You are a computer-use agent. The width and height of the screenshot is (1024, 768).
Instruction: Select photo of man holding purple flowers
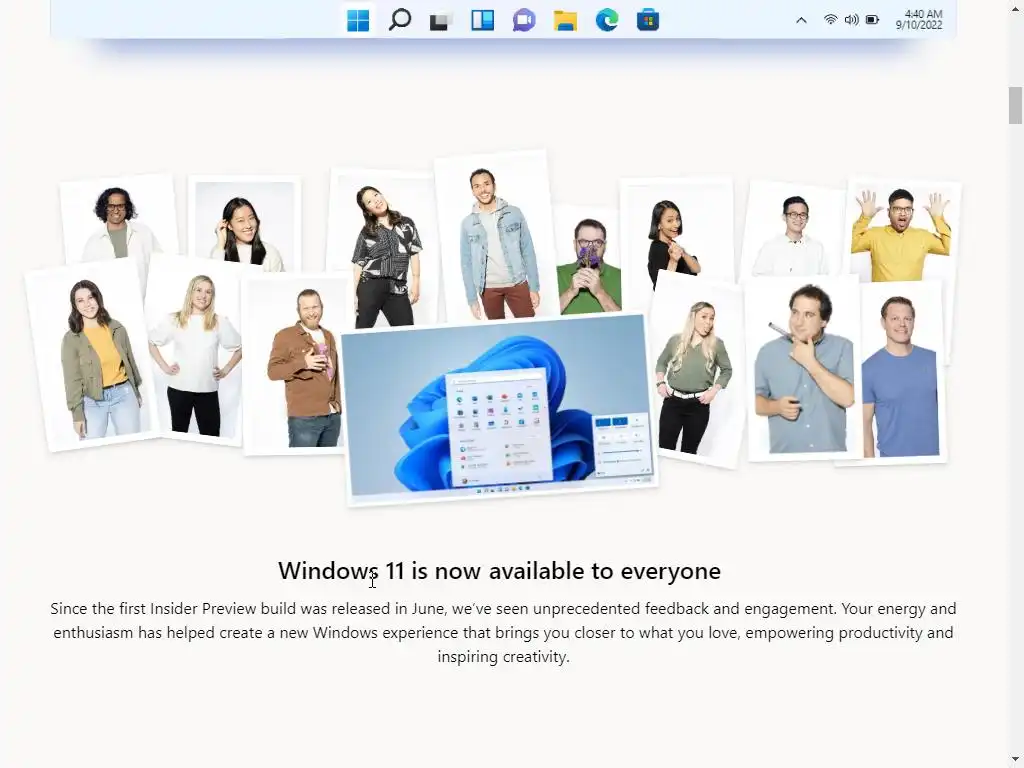coord(588,261)
